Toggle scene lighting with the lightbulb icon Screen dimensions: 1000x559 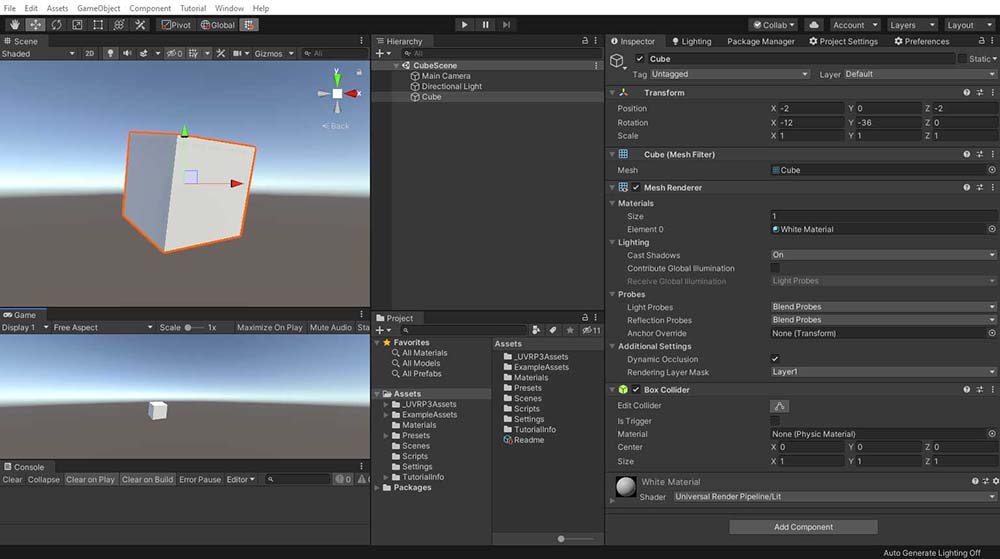[110, 53]
